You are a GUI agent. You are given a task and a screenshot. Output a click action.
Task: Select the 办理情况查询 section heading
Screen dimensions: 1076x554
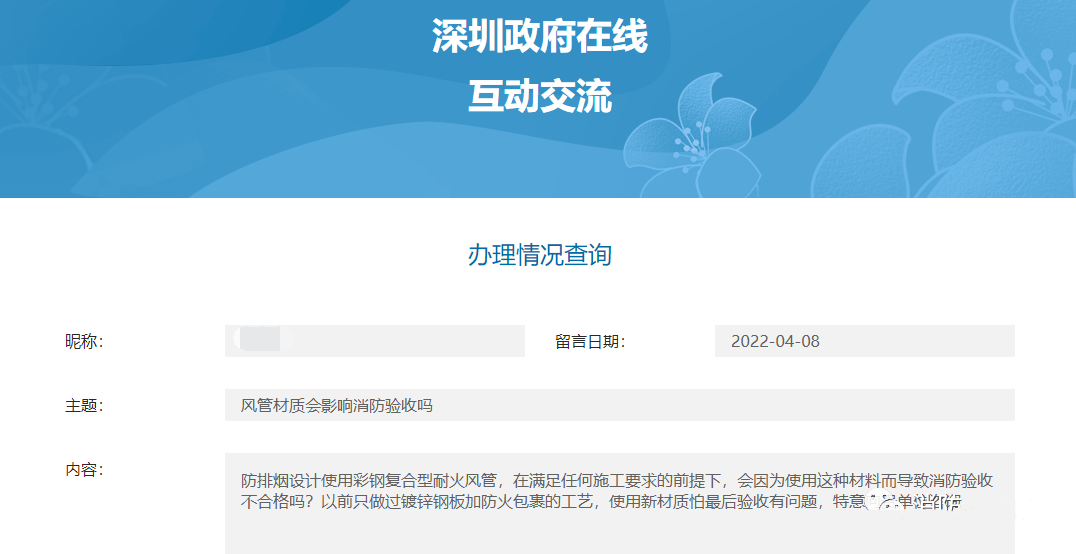[539, 255]
